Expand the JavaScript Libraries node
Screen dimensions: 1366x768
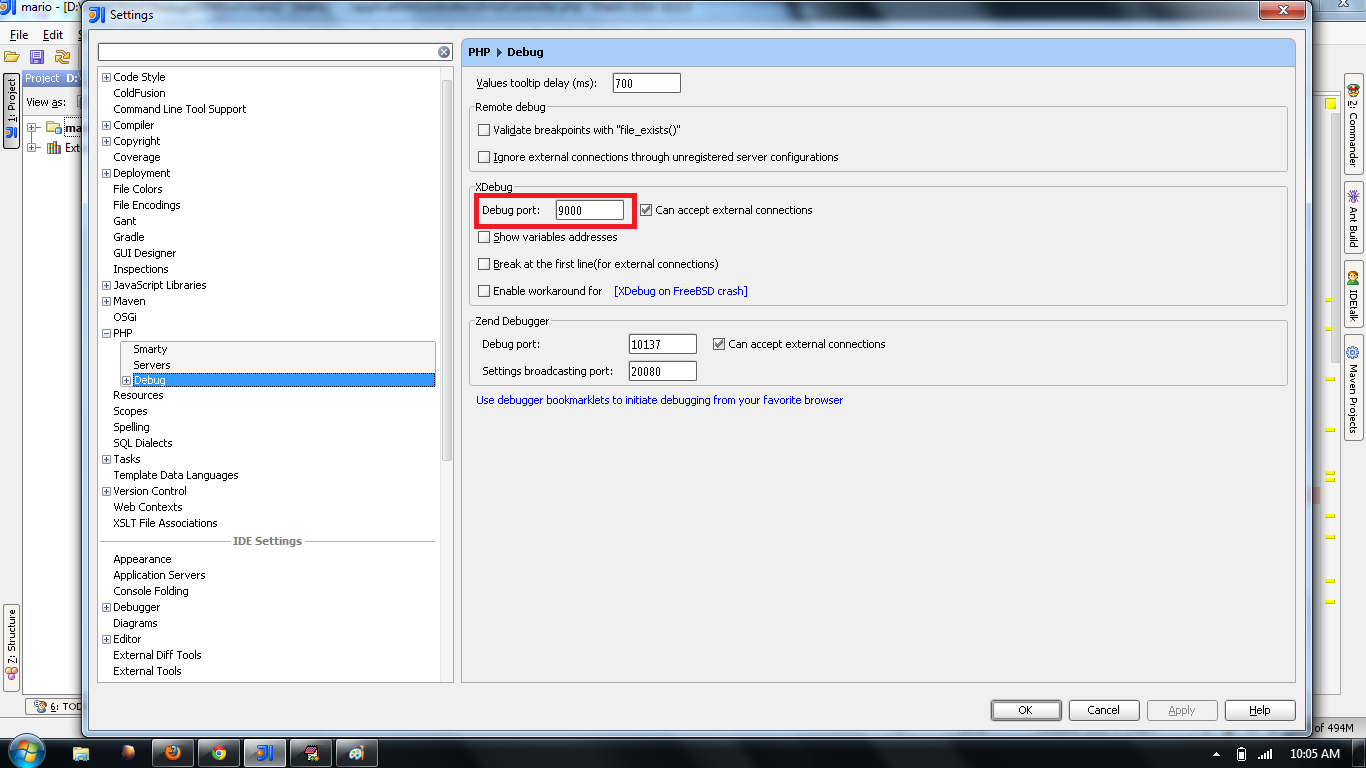106,285
